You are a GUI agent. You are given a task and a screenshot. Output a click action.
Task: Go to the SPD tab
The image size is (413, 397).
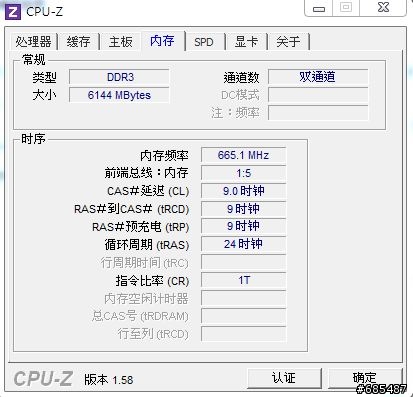click(204, 42)
